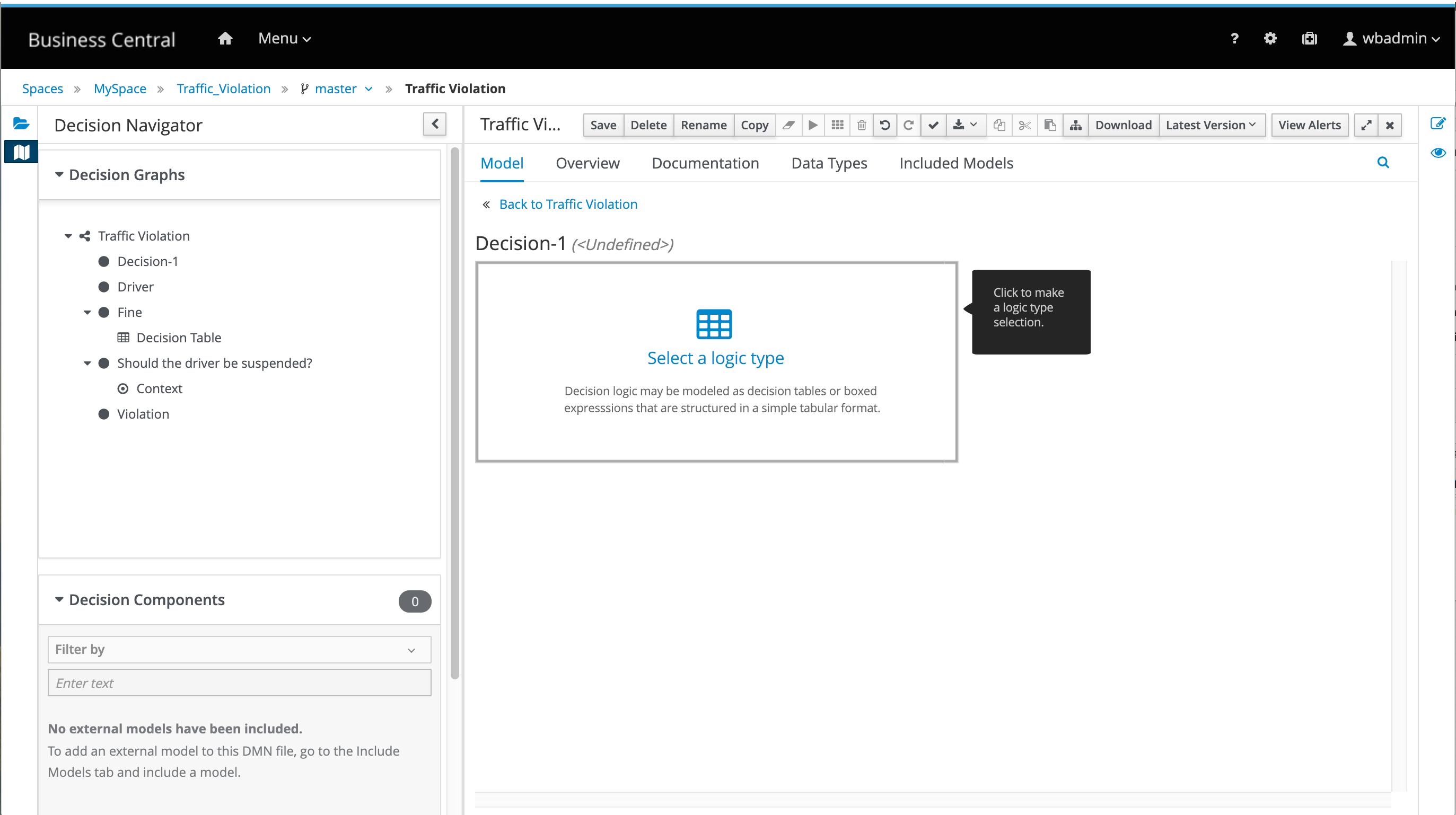Click the home icon in header
The height and width of the screenshot is (815, 1456).
pos(225,38)
